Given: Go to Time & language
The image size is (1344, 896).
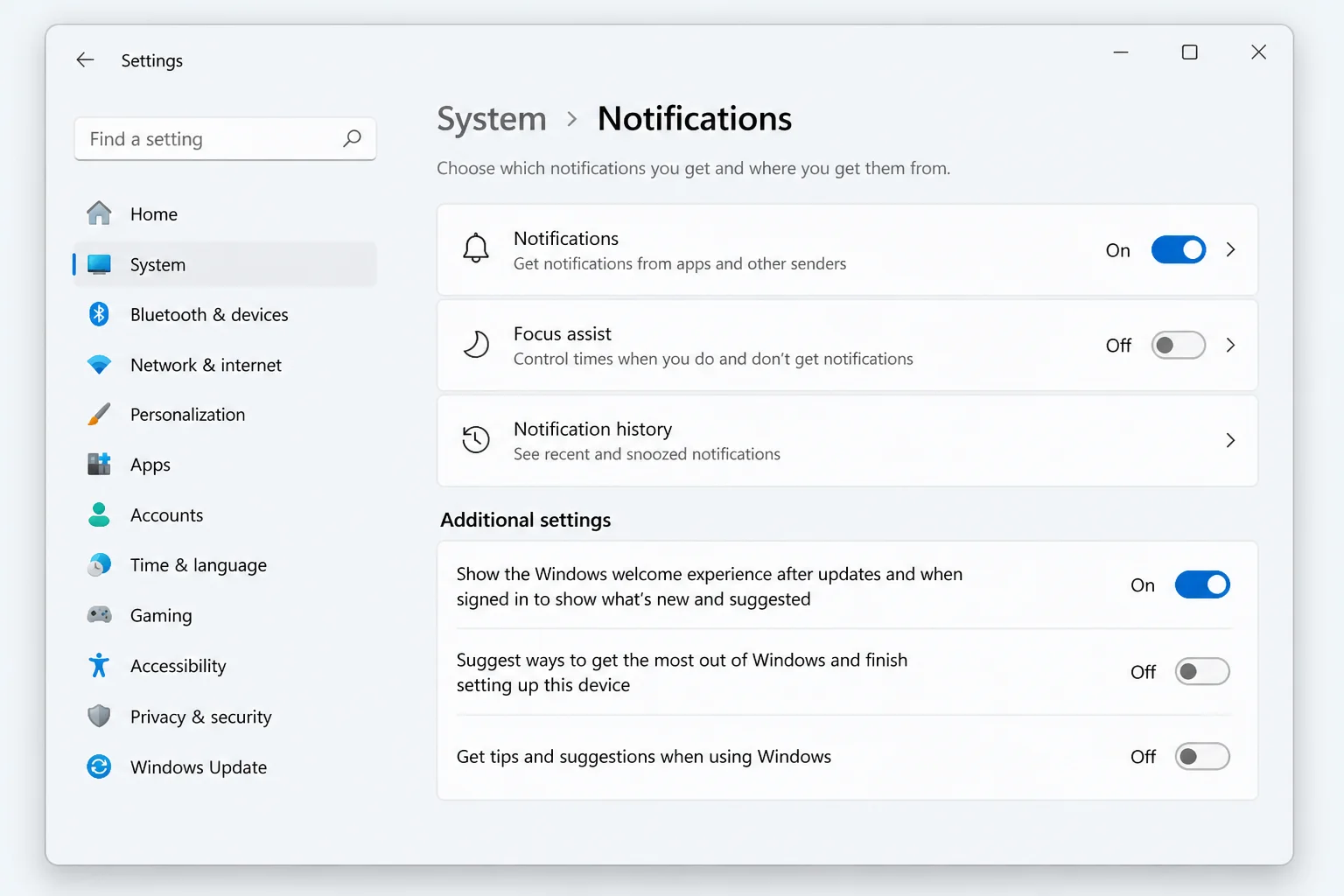Looking at the screenshot, I should [x=225, y=565].
